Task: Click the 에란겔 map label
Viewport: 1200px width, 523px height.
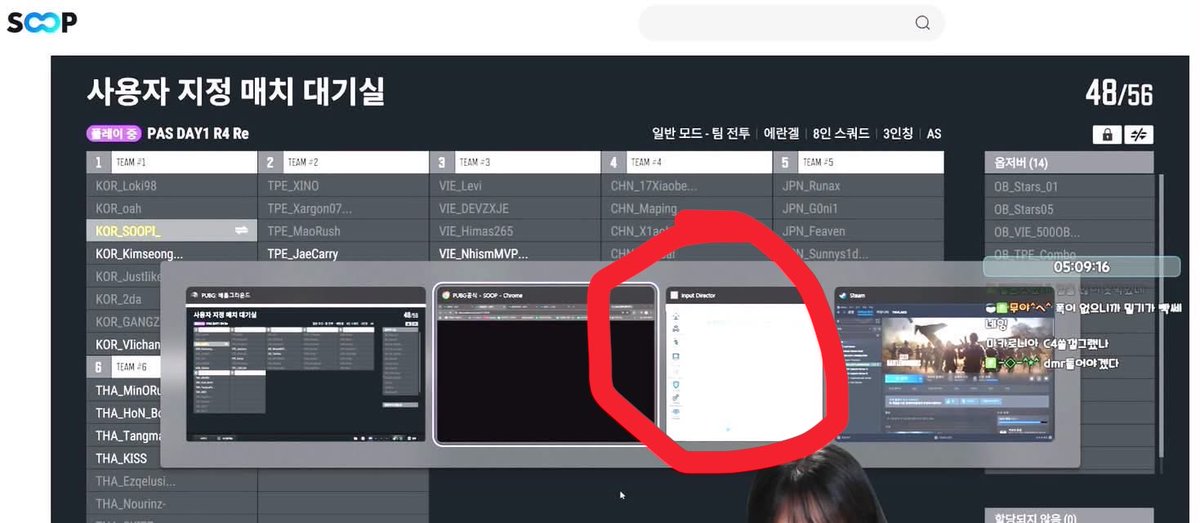Action: [783, 134]
